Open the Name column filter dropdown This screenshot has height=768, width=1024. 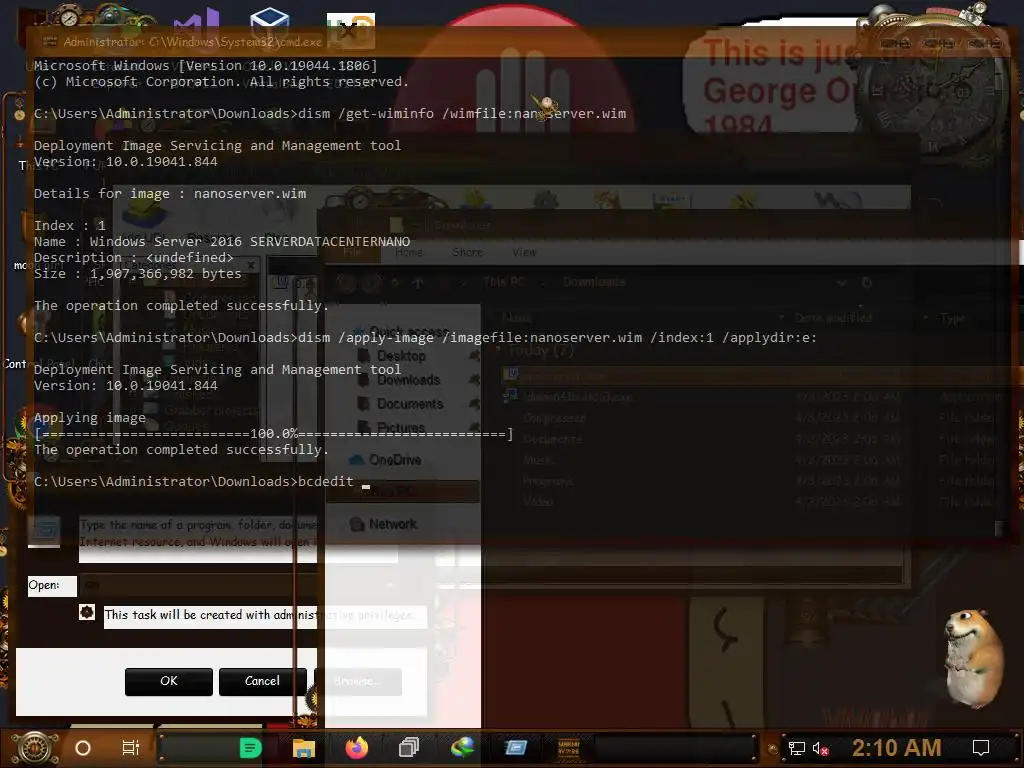781,318
